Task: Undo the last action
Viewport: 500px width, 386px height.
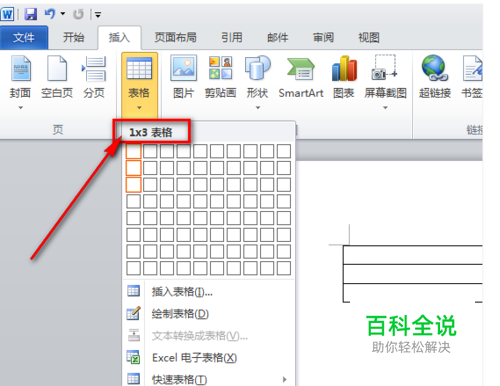Action: coord(50,14)
